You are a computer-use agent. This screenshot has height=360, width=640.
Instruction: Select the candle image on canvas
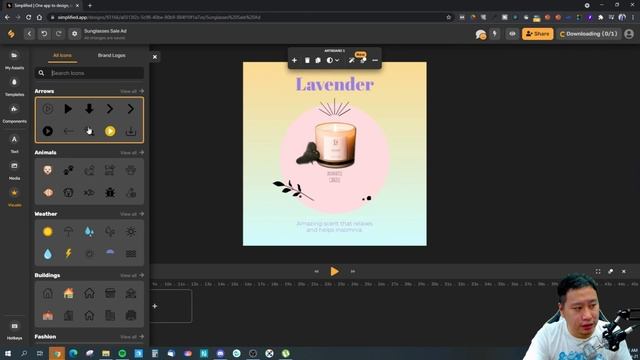click(x=336, y=145)
